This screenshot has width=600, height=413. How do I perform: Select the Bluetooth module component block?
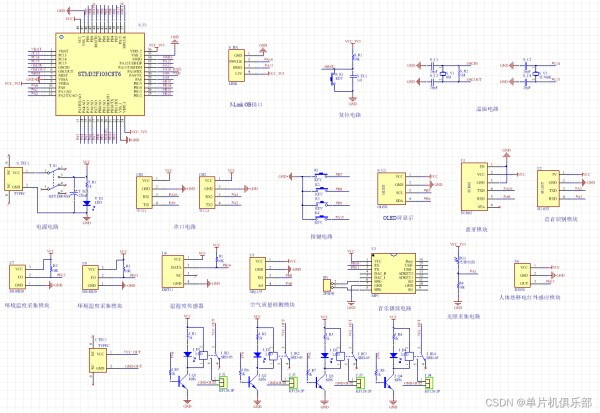[x=474, y=186]
